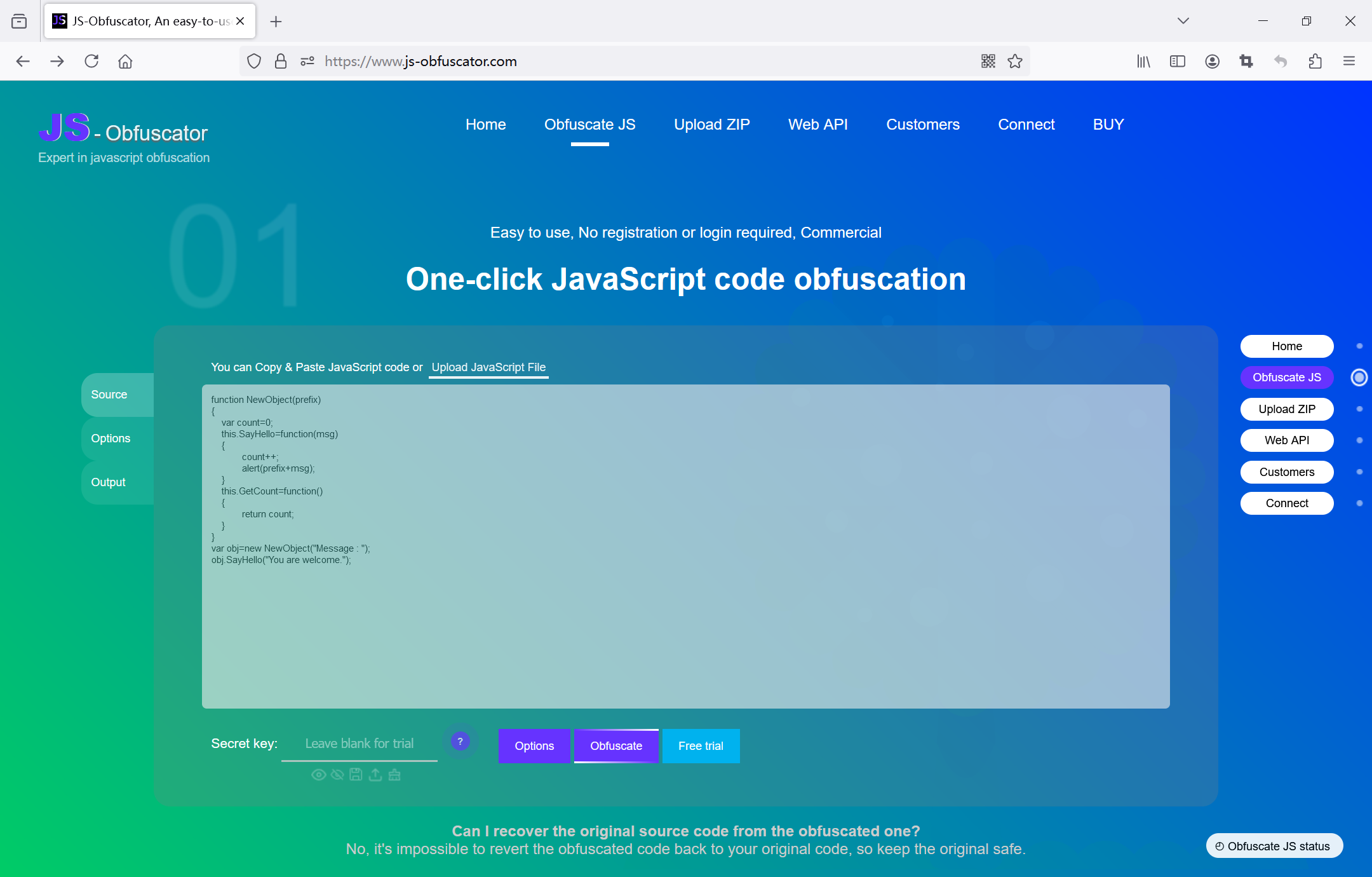Viewport: 1372px width, 877px height.
Task: Go forward in browser history
Action: (x=57, y=61)
